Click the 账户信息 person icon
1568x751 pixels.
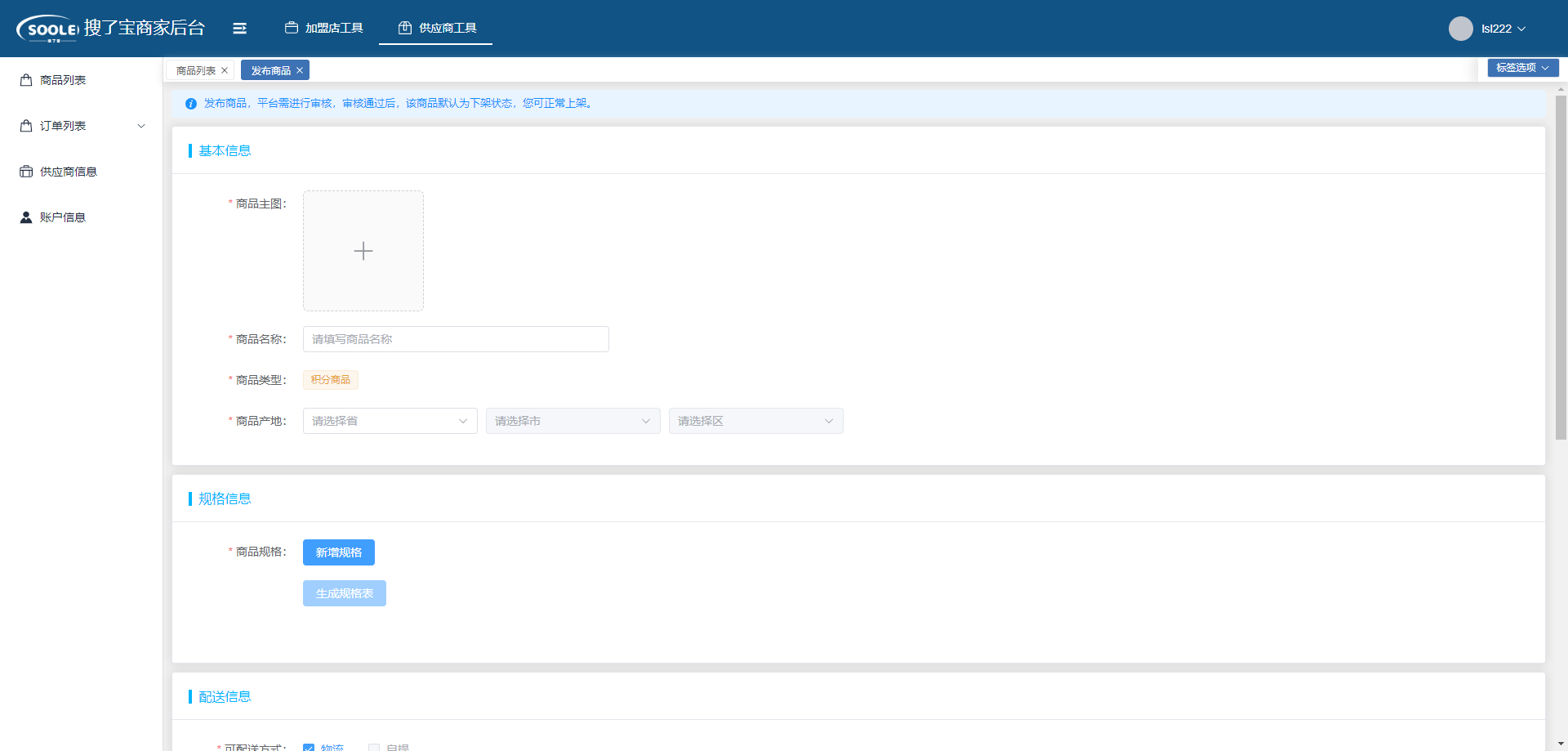26,217
